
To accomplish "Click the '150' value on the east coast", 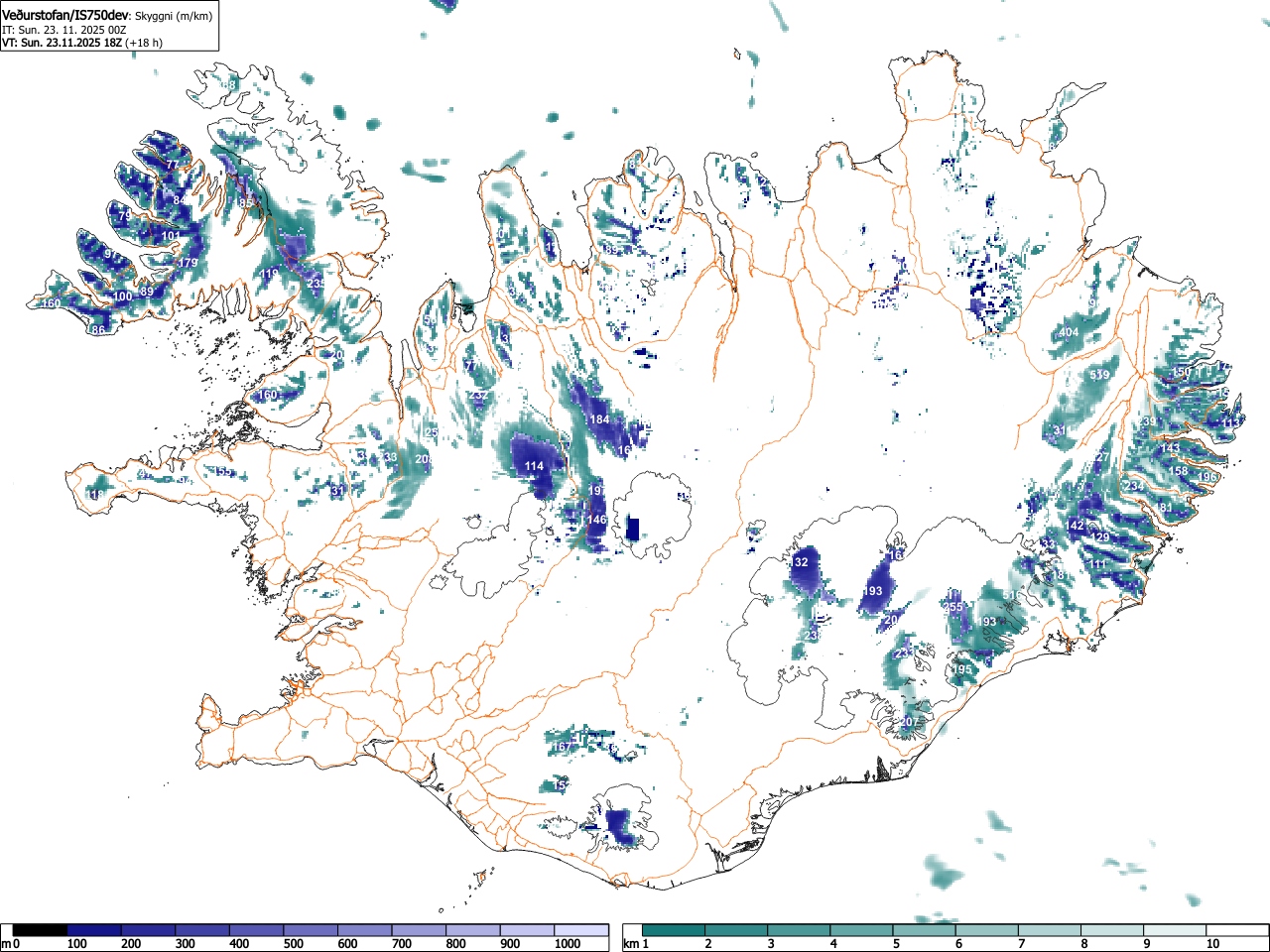I will click(x=1181, y=373).
